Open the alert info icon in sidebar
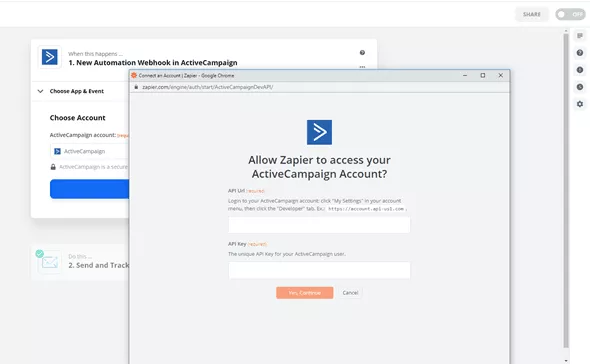Viewport: 590px width, 364px height. tap(580, 70)
